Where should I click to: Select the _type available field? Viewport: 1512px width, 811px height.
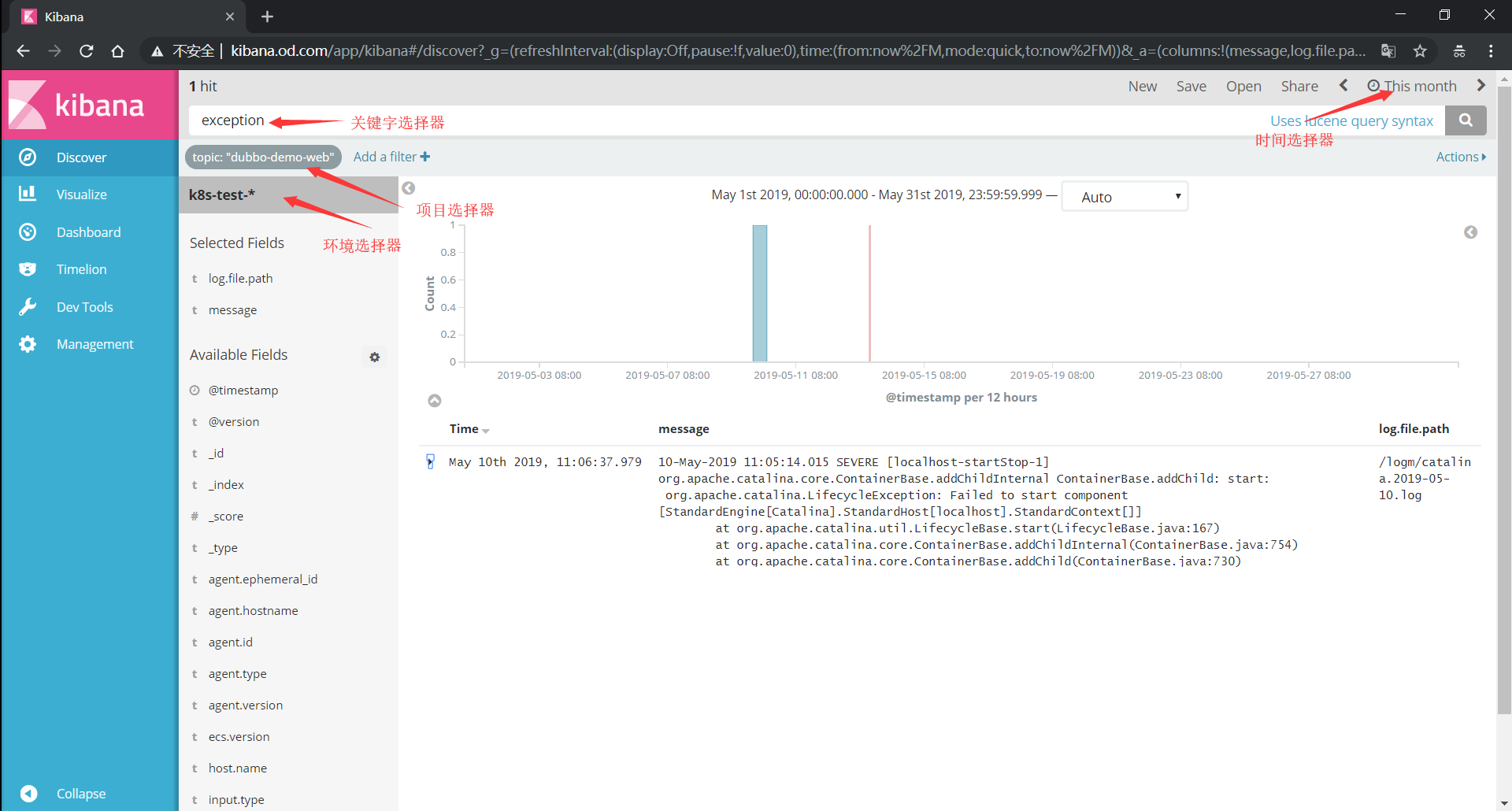tap(223, 547)
